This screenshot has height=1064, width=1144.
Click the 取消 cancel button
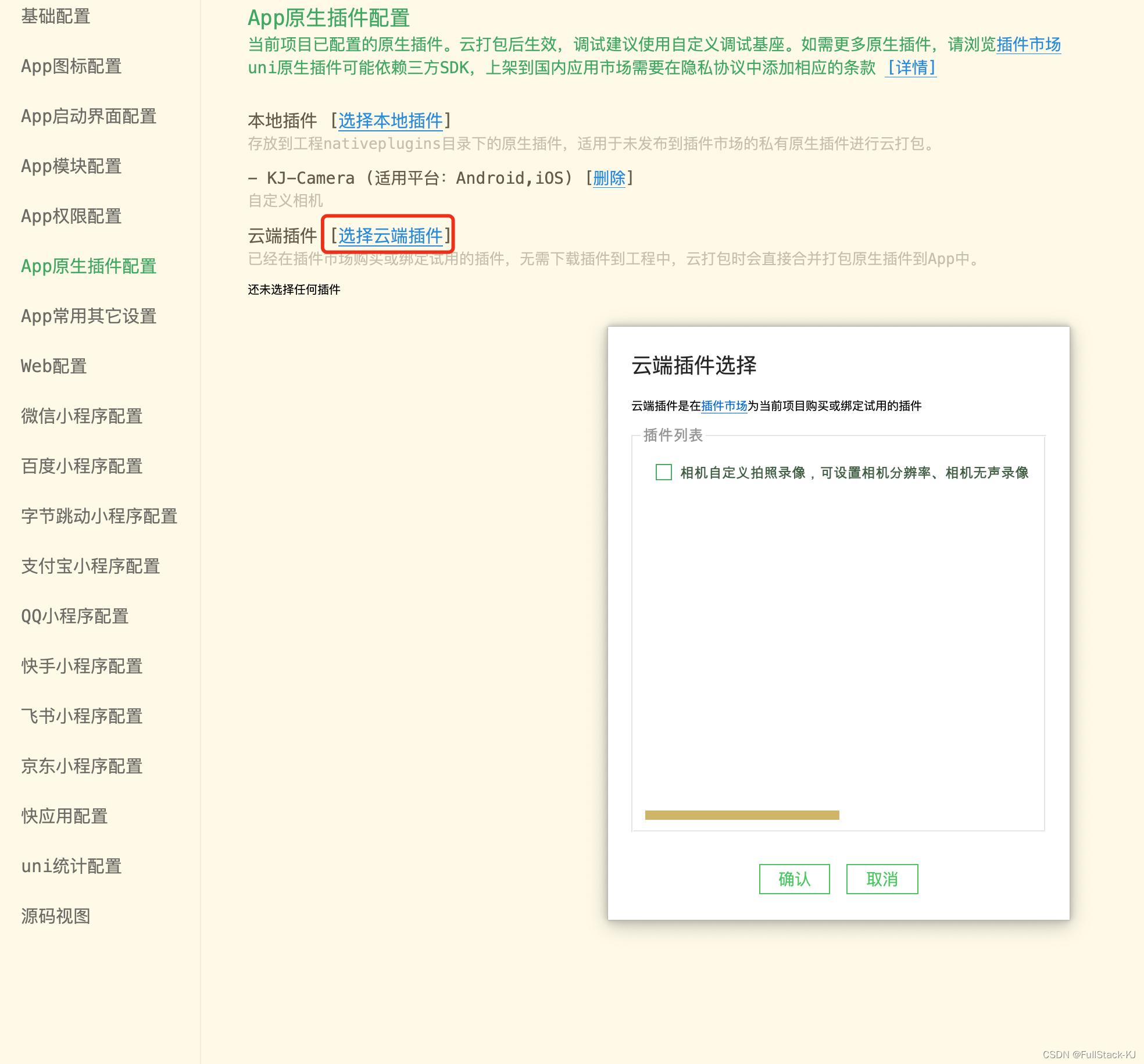(x=882, y=879)
